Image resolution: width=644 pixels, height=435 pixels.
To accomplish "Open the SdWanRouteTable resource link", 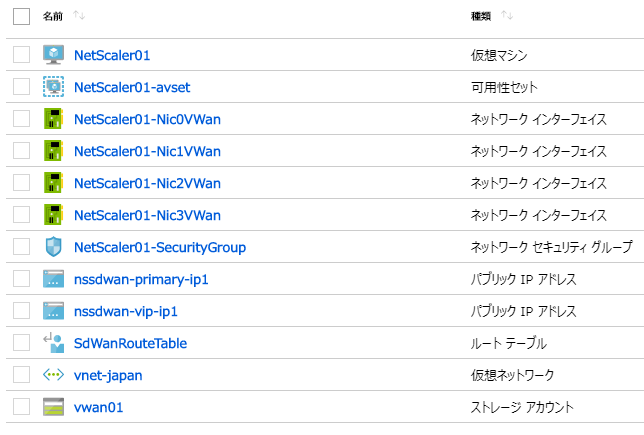I will tap(130, 343).
